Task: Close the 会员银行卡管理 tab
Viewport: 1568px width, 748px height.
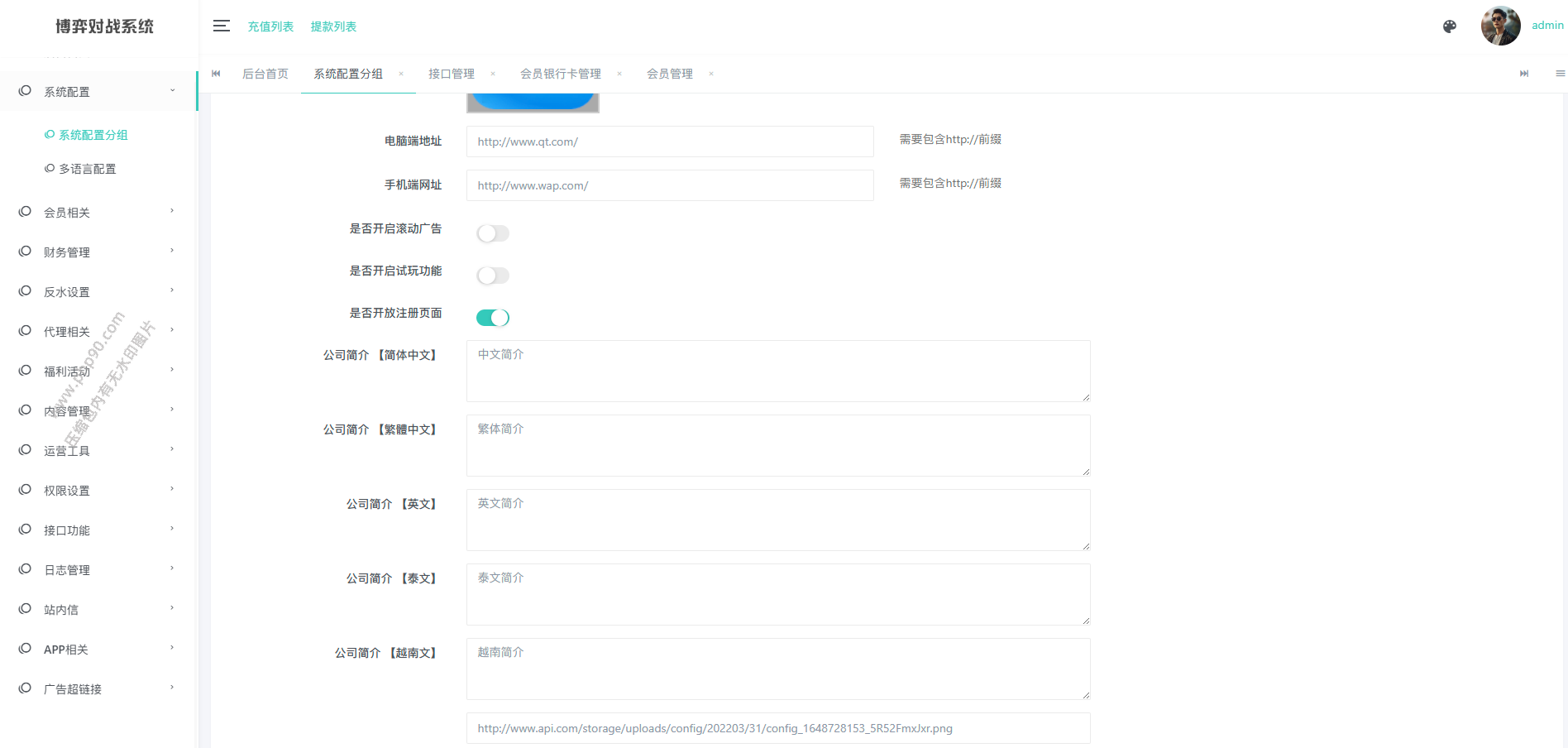Action: (x=619, y=74)
